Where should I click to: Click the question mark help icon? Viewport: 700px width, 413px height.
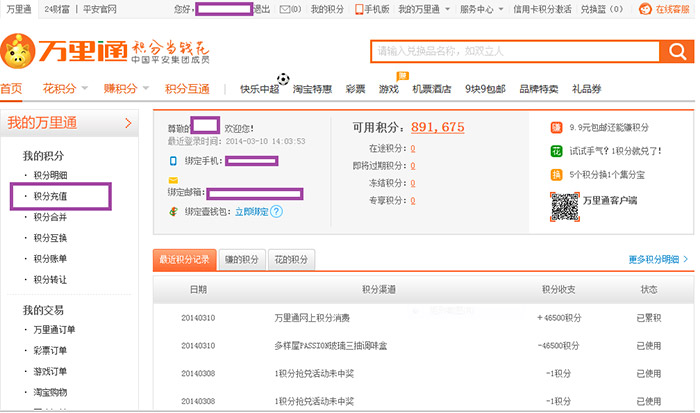(276, 212)
